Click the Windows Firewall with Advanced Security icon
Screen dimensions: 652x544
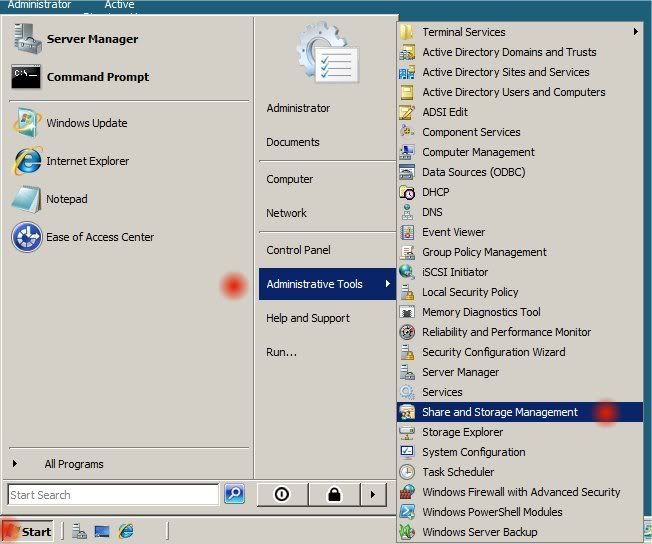[407, 492]
